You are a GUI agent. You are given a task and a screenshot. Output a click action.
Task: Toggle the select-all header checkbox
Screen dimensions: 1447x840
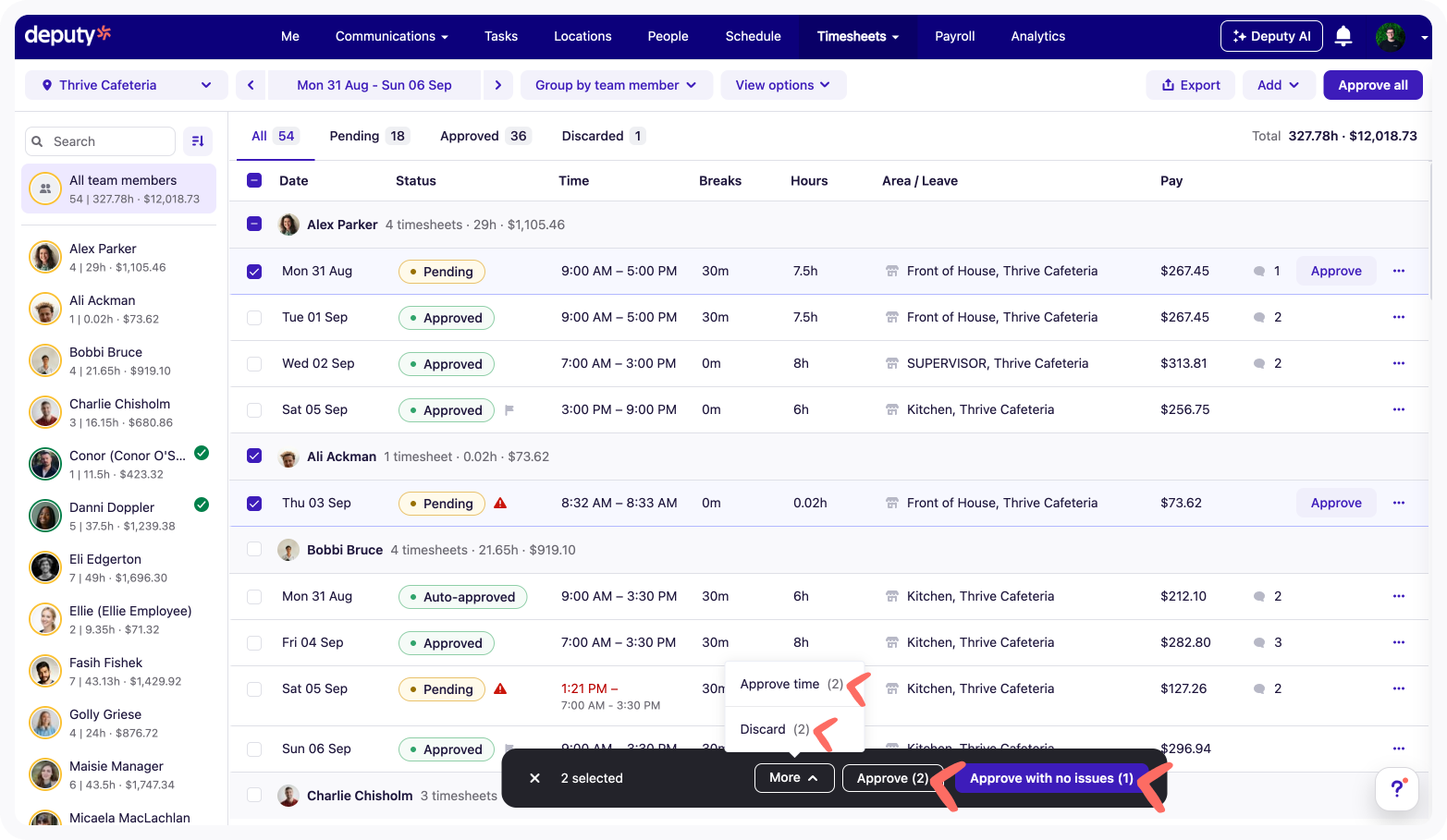tap(254, 180)
